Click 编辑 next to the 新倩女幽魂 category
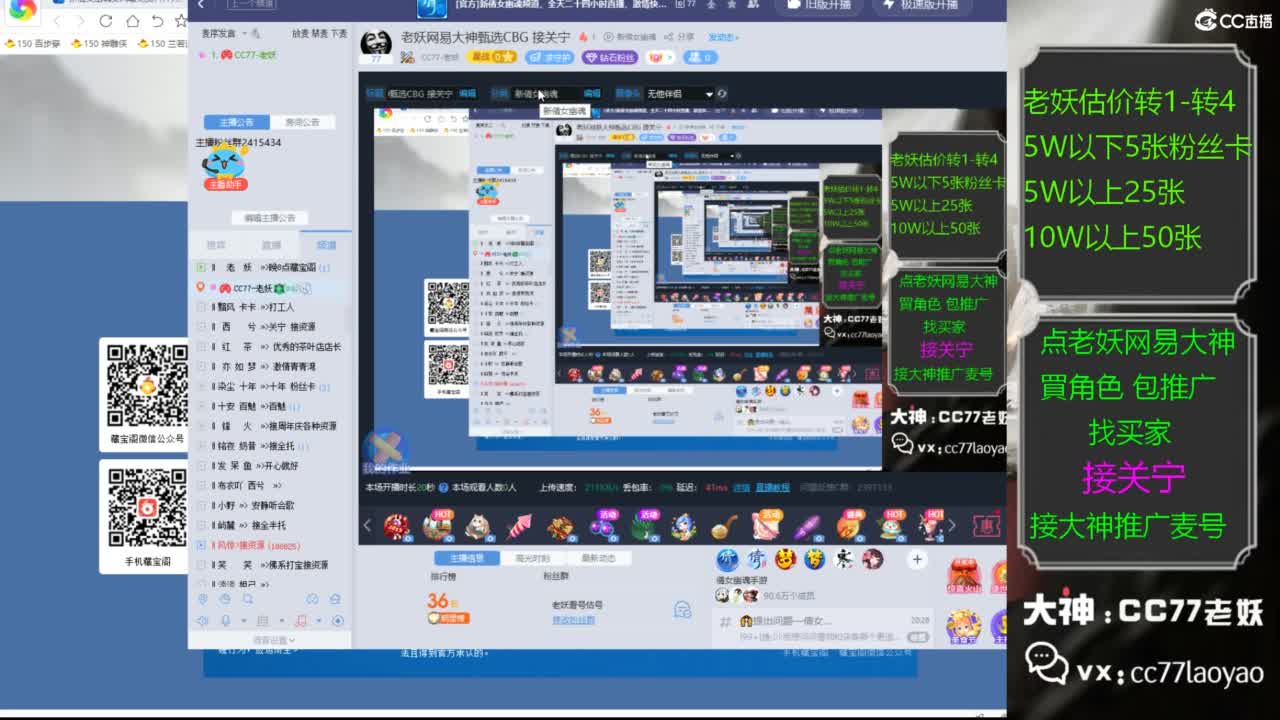The image size is (1280, 720). pyautogui.click(x=592, y=93)
